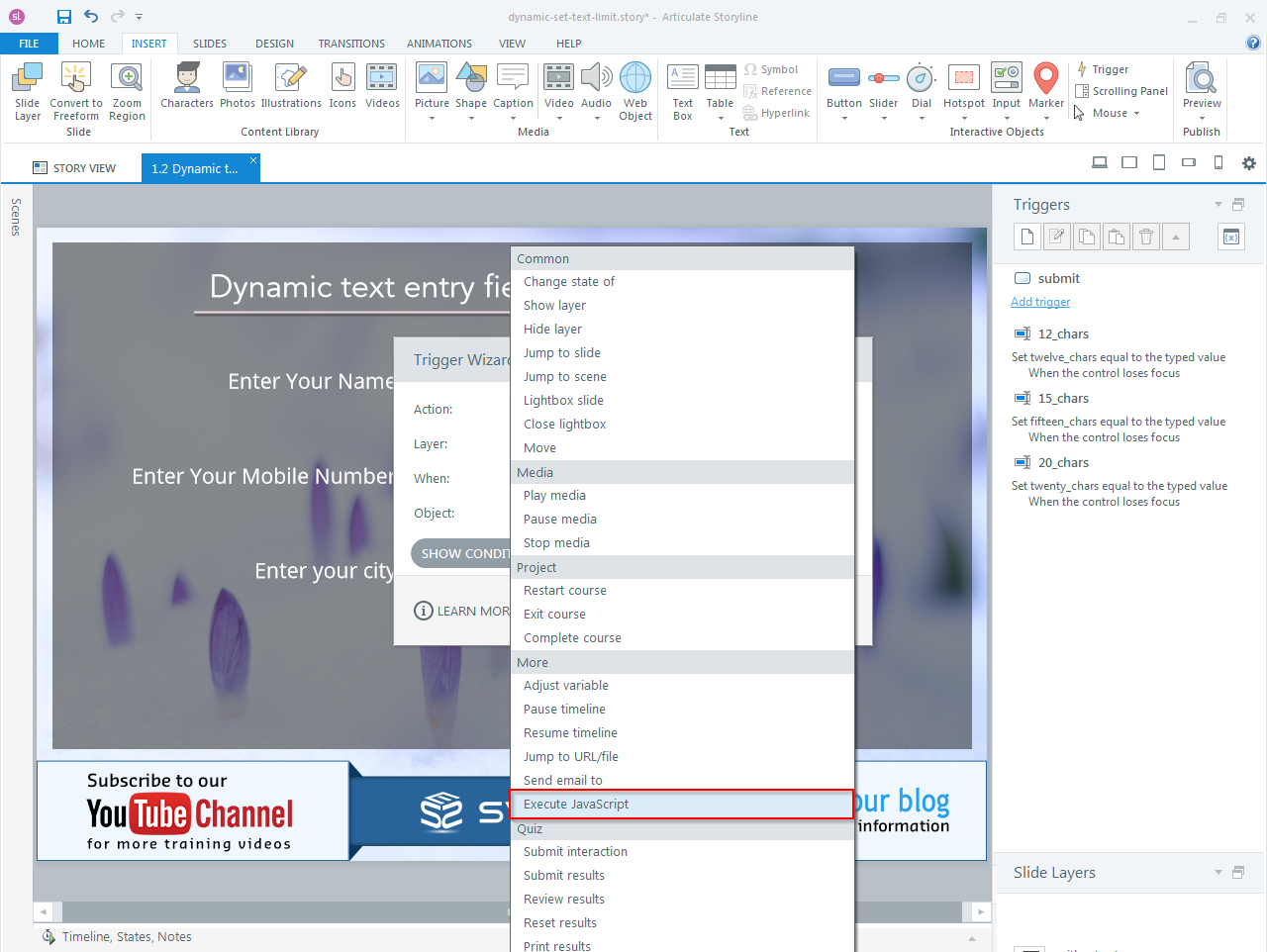Select the Zoom Region tool
1267x952 pixels.
tap(127, 91)
